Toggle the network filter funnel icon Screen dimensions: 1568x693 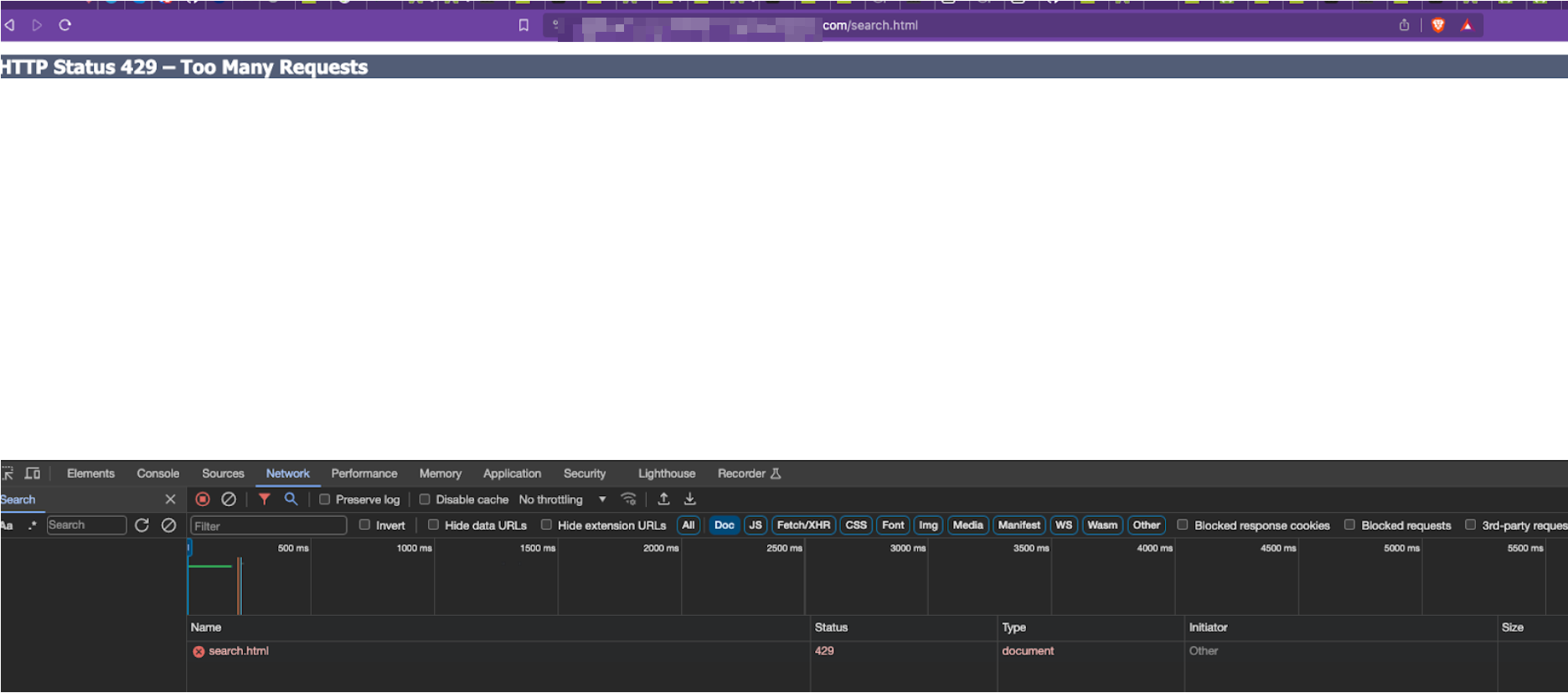tap(265, 499)
